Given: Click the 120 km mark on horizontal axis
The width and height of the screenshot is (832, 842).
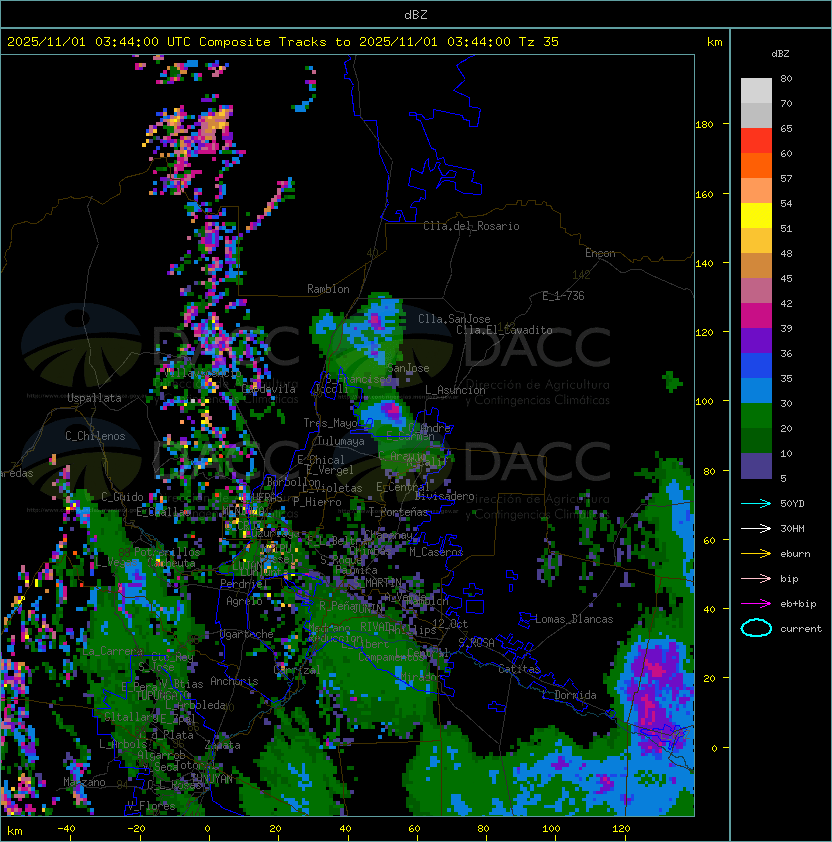Looking at the screenshot, I should (x=621, y=829).
